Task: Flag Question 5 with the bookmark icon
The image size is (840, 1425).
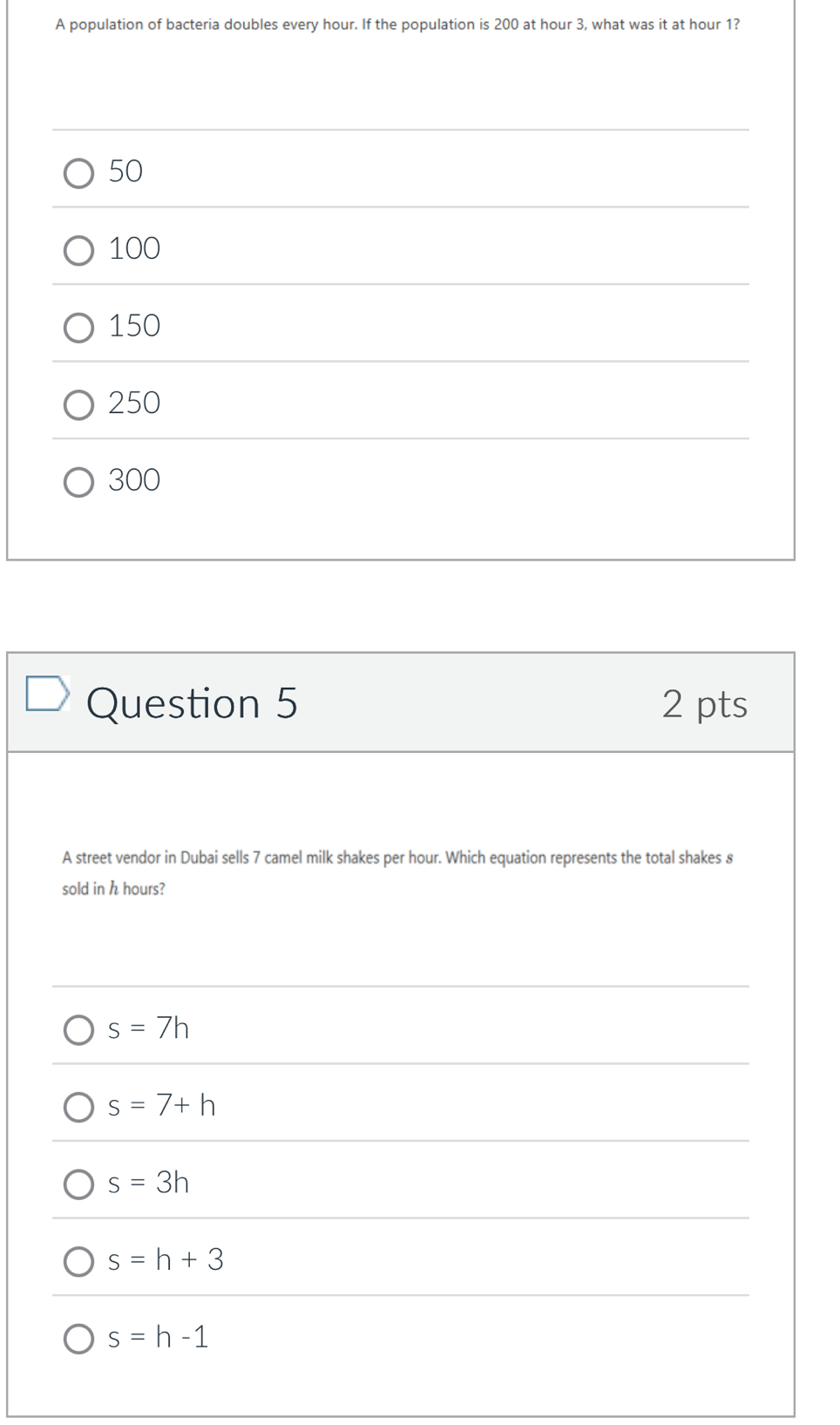Action: (47, 693)
